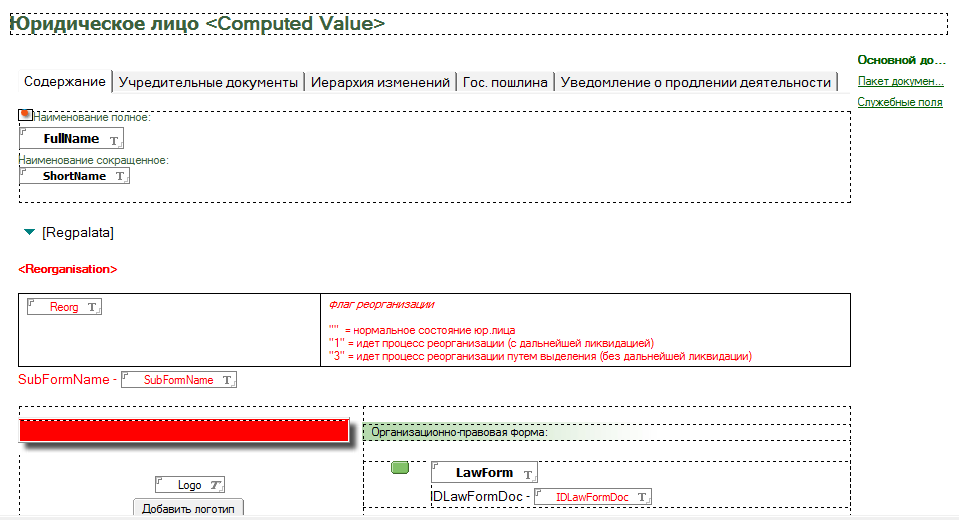Click the red banner bar
Screen dimensions: 959x520
[184, 431]
